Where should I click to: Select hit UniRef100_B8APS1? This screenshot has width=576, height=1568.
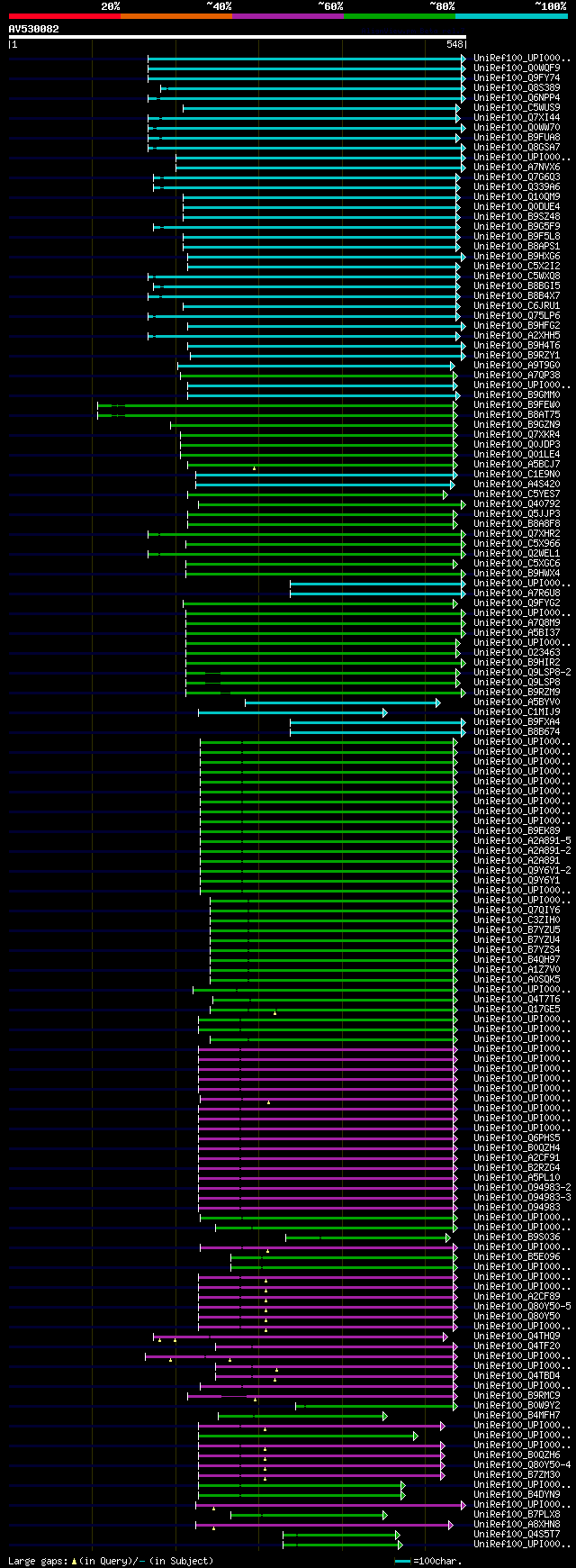click(517, 247)
